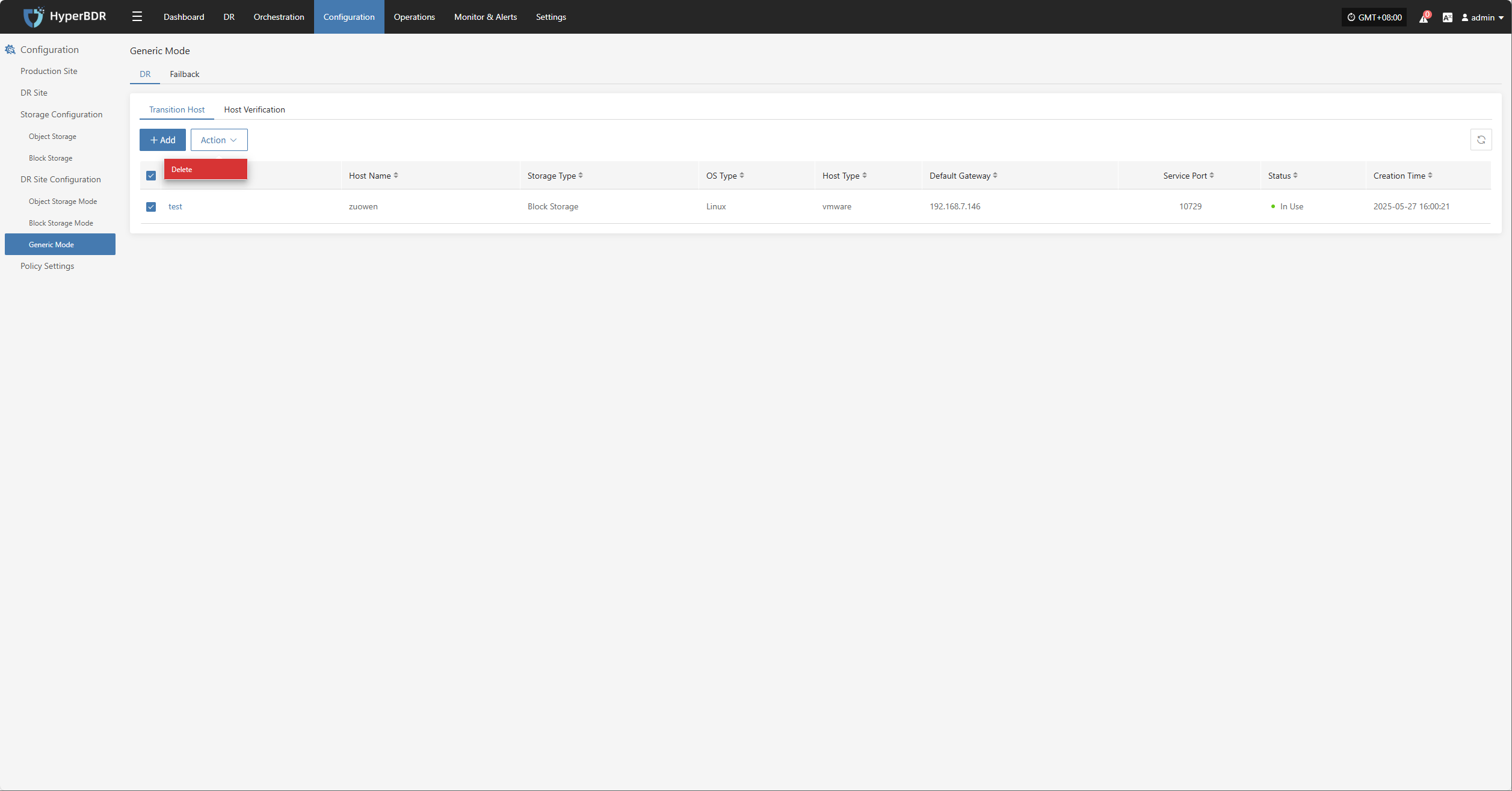The height and width of the screenshot is (791, 1512).
Task: Sort by Storage Type column arrows
Action: tap(581, 176)
